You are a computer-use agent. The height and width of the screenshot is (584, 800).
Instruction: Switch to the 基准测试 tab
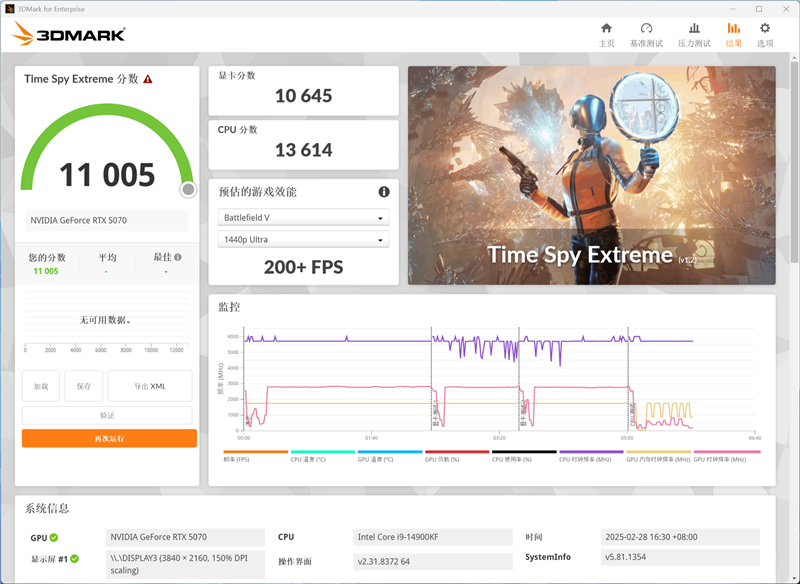click(648, 35)
